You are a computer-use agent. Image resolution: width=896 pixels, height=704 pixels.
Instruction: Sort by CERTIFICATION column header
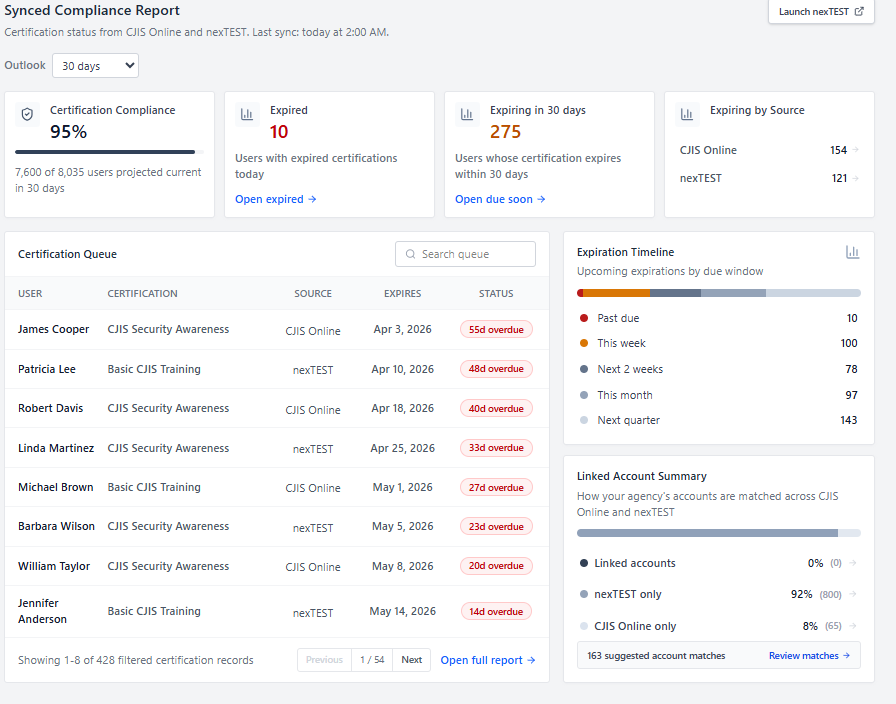point(142,293)
